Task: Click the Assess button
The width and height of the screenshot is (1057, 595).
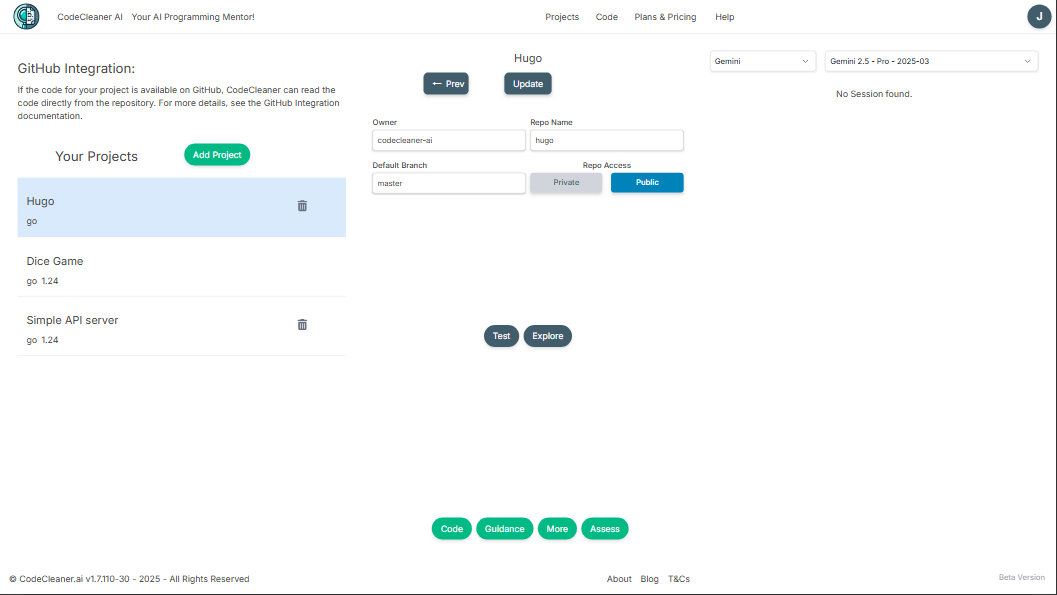Action: (x=605, y=529)
